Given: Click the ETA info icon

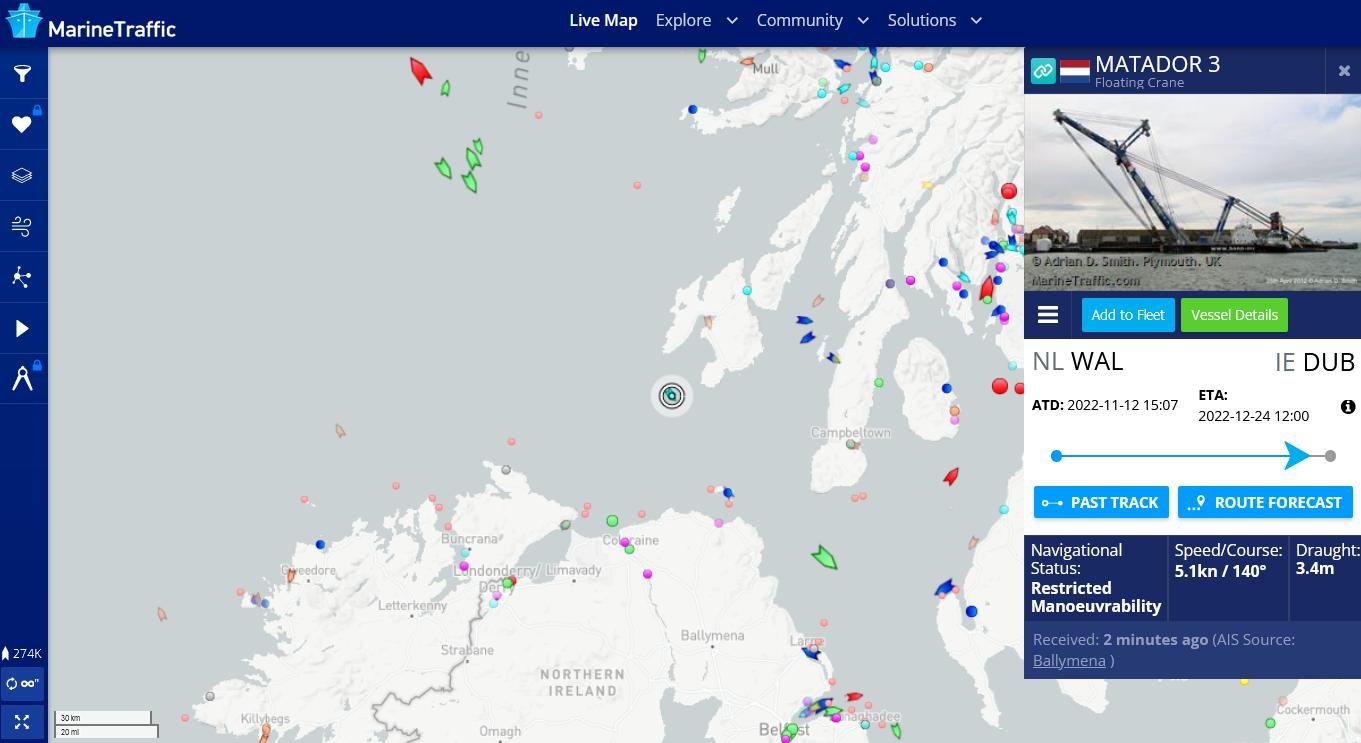Looking at the screenshot, I should click(1347, 407).
